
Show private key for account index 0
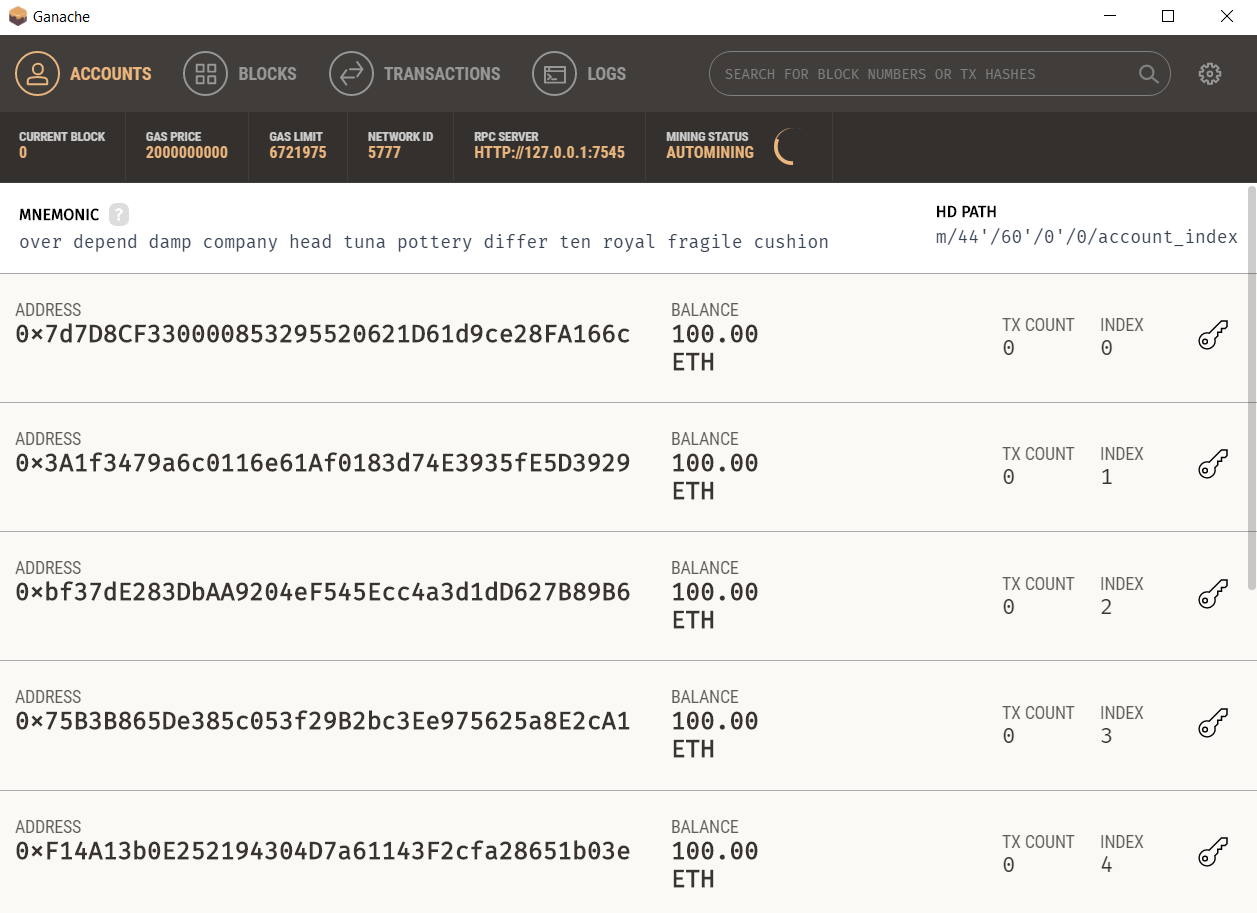[1213, 336]
